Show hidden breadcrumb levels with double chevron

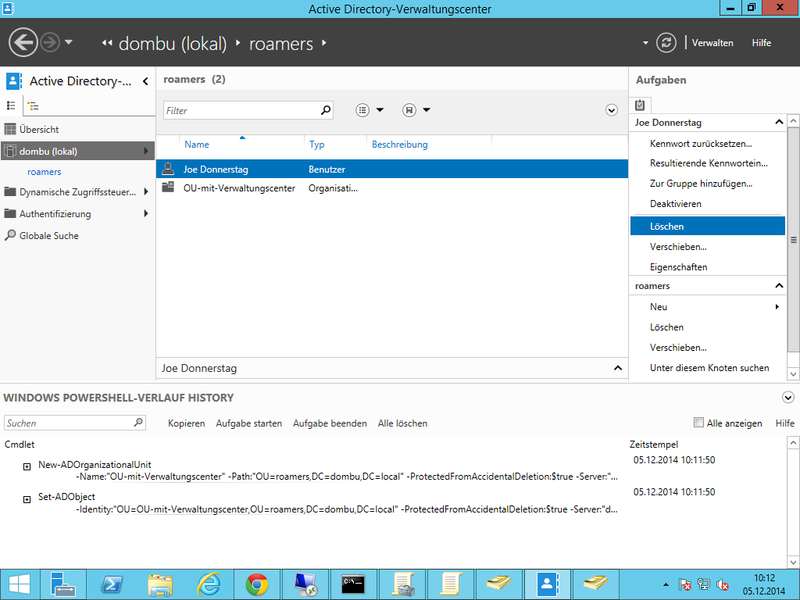[x=107, y=43]
